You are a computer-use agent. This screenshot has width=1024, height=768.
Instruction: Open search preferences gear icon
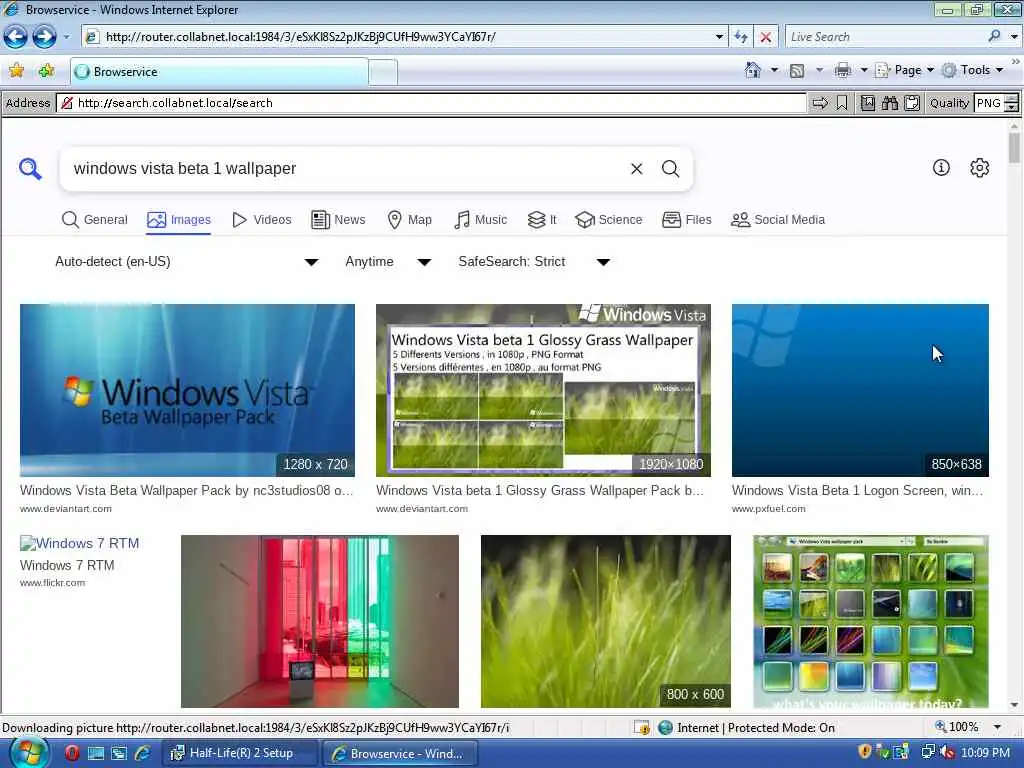click(x=979, y=168)
